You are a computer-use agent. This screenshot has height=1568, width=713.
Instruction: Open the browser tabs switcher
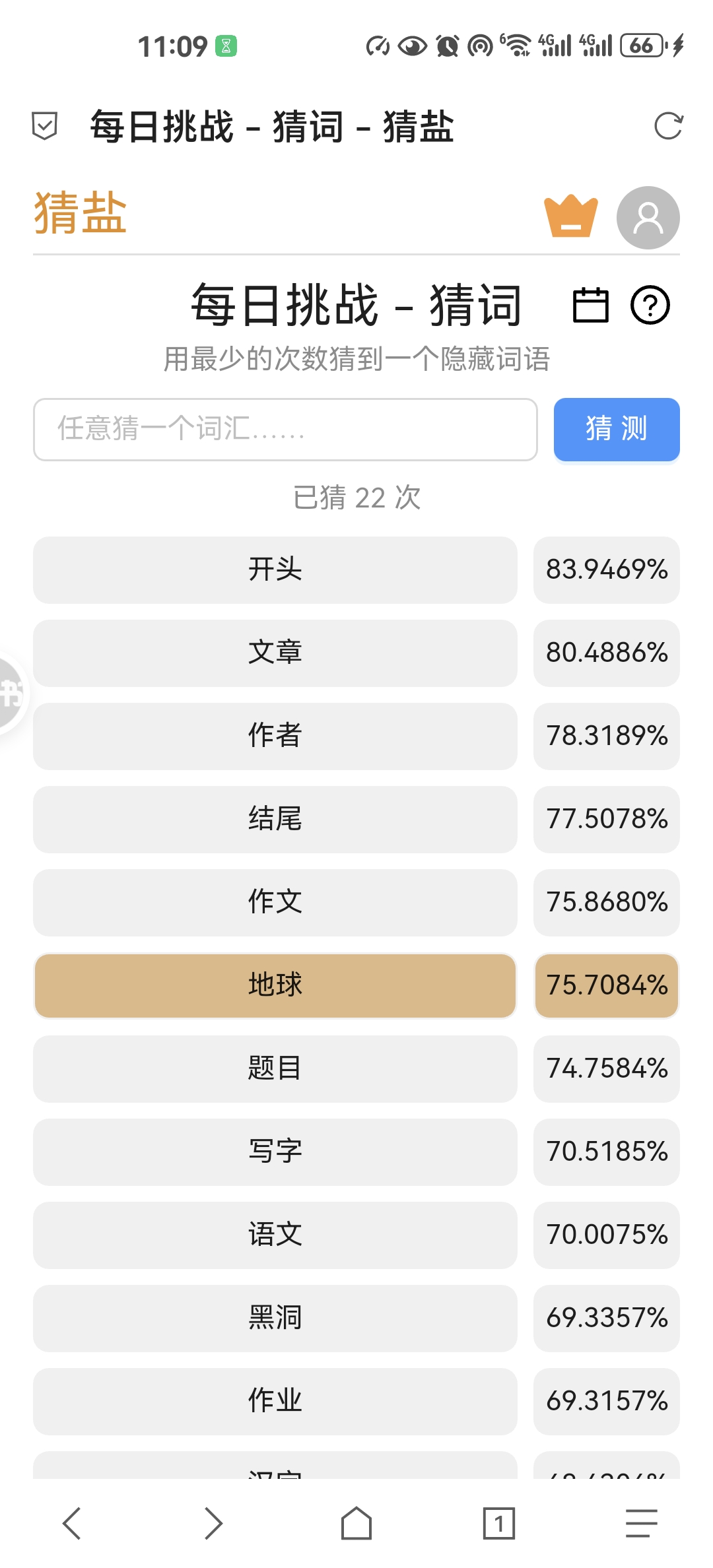498,1523
